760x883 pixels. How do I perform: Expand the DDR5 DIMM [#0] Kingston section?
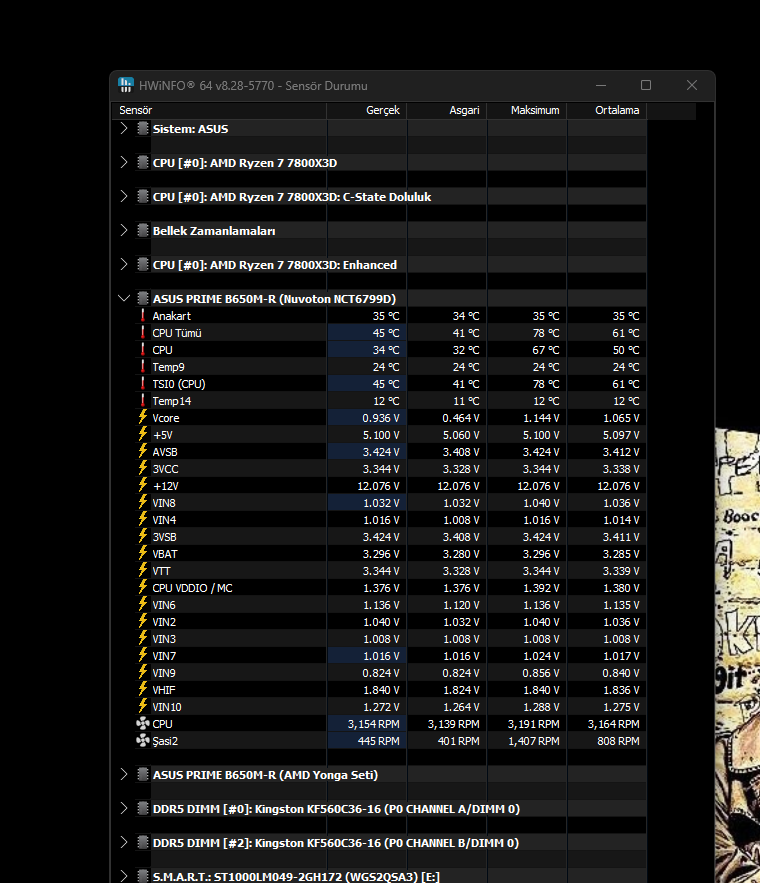(124, 808)
